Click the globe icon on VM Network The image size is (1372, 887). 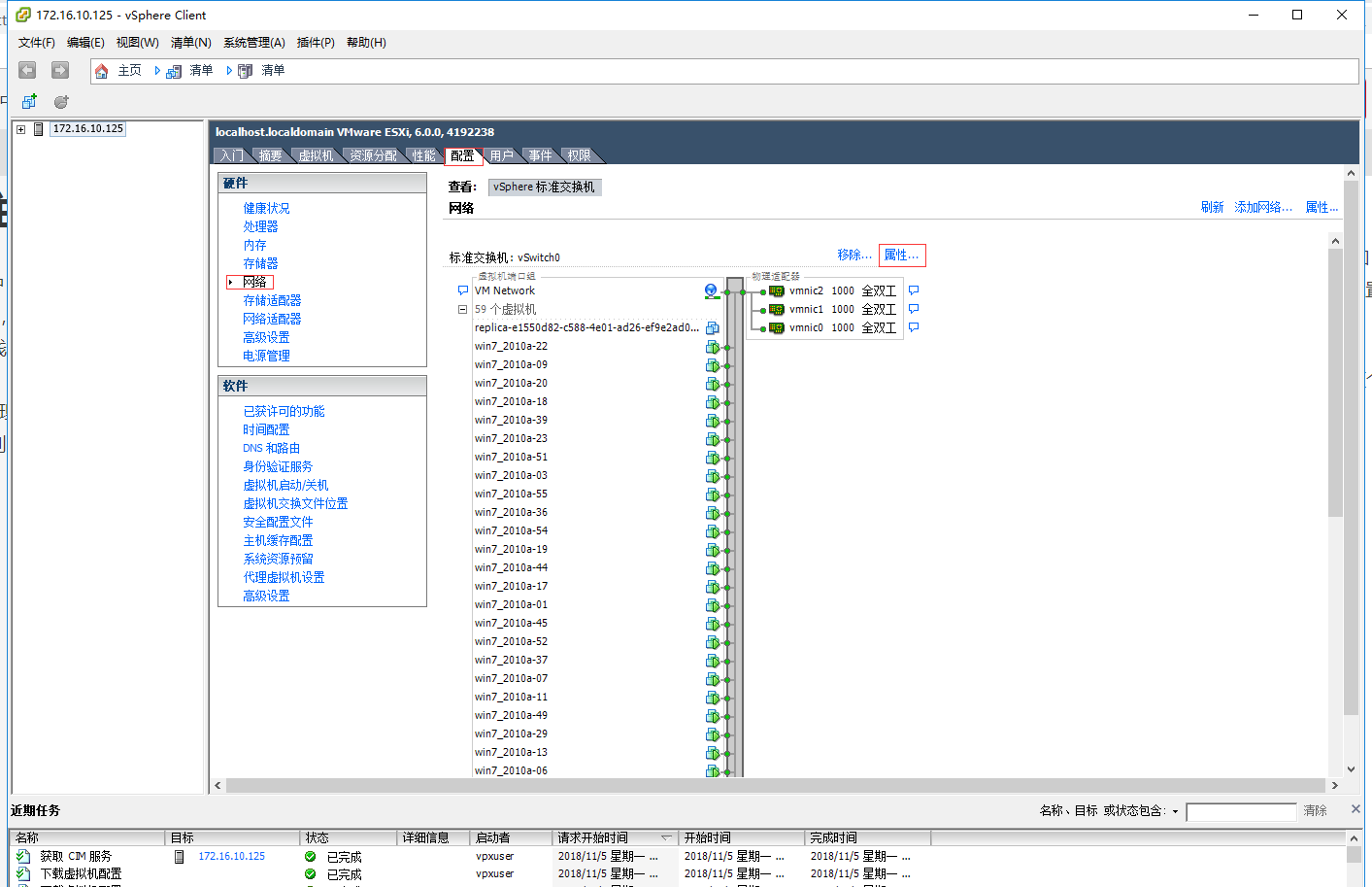[712, 290]
